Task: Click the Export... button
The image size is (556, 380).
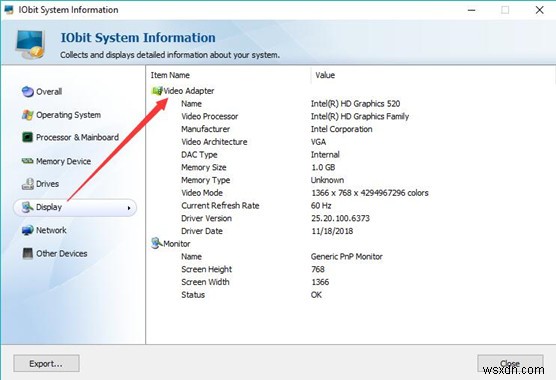Action: click(x=46, y=363)
